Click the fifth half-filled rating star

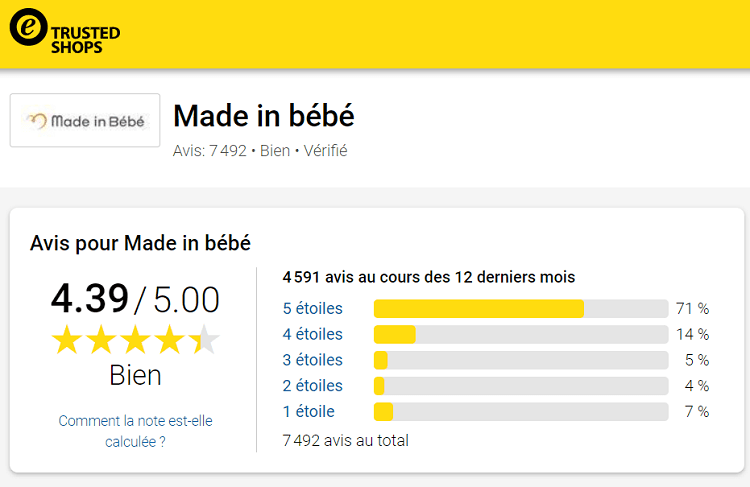coord(203,340)
